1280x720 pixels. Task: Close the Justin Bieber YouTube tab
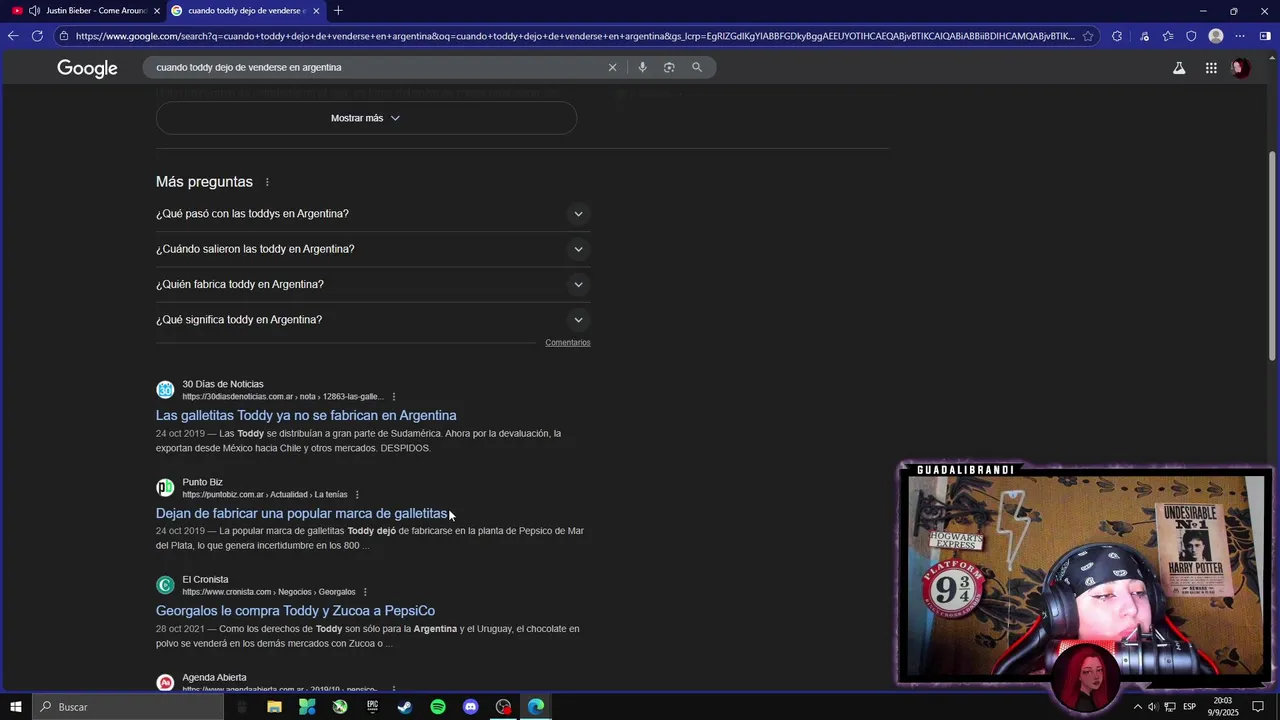[x=156, y=11]
